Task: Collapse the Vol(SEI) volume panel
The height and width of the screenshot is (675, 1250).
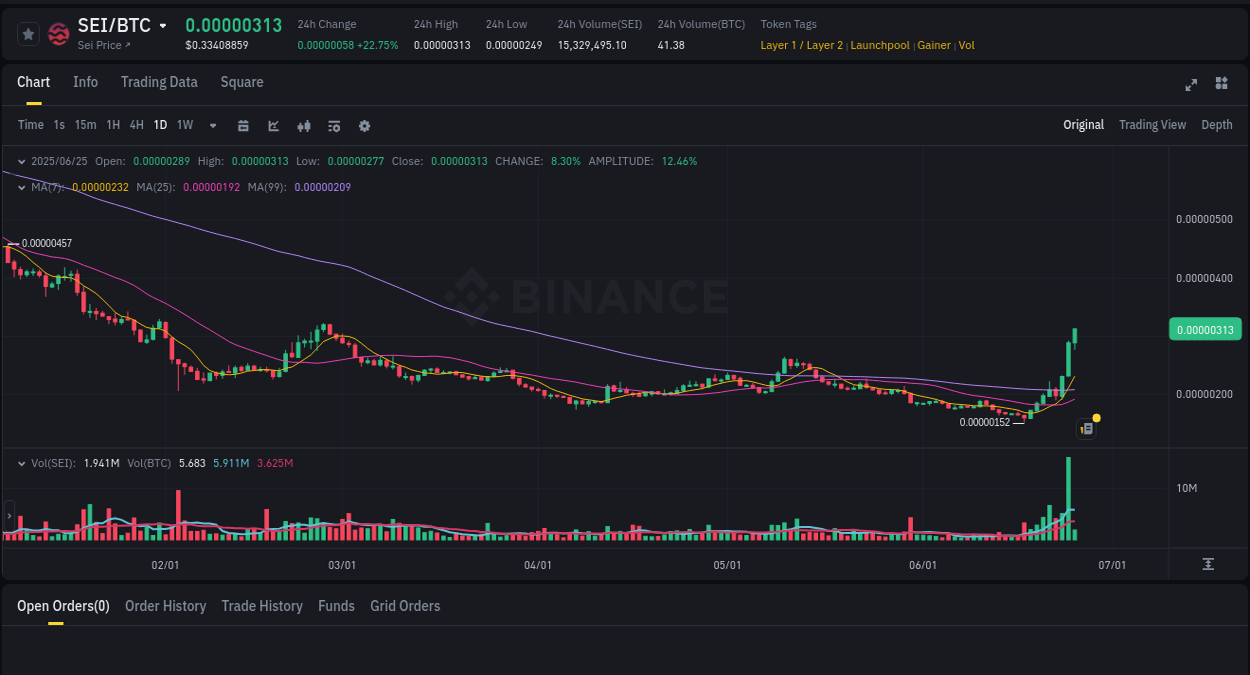Action: coord(22,463)
